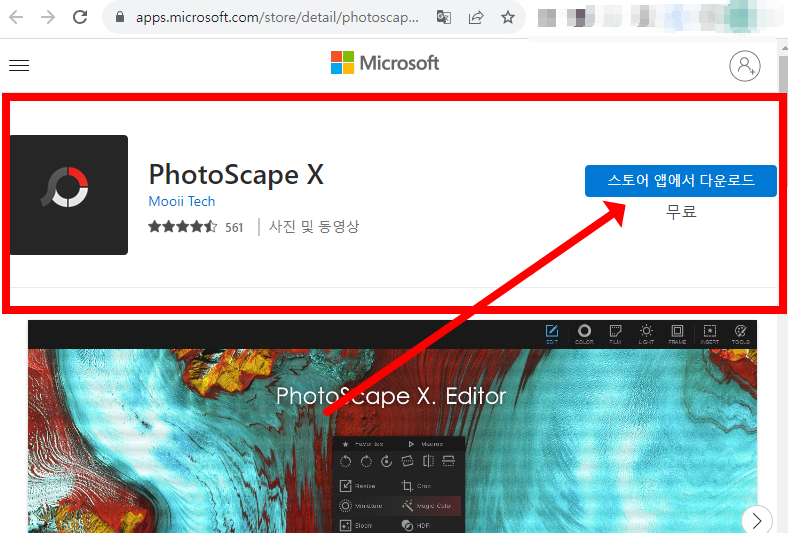Image resolution: width=788 pixels, height=533 pixels.
Task: Click the PhotoScape X title
Action: click(x=236, y=175)
